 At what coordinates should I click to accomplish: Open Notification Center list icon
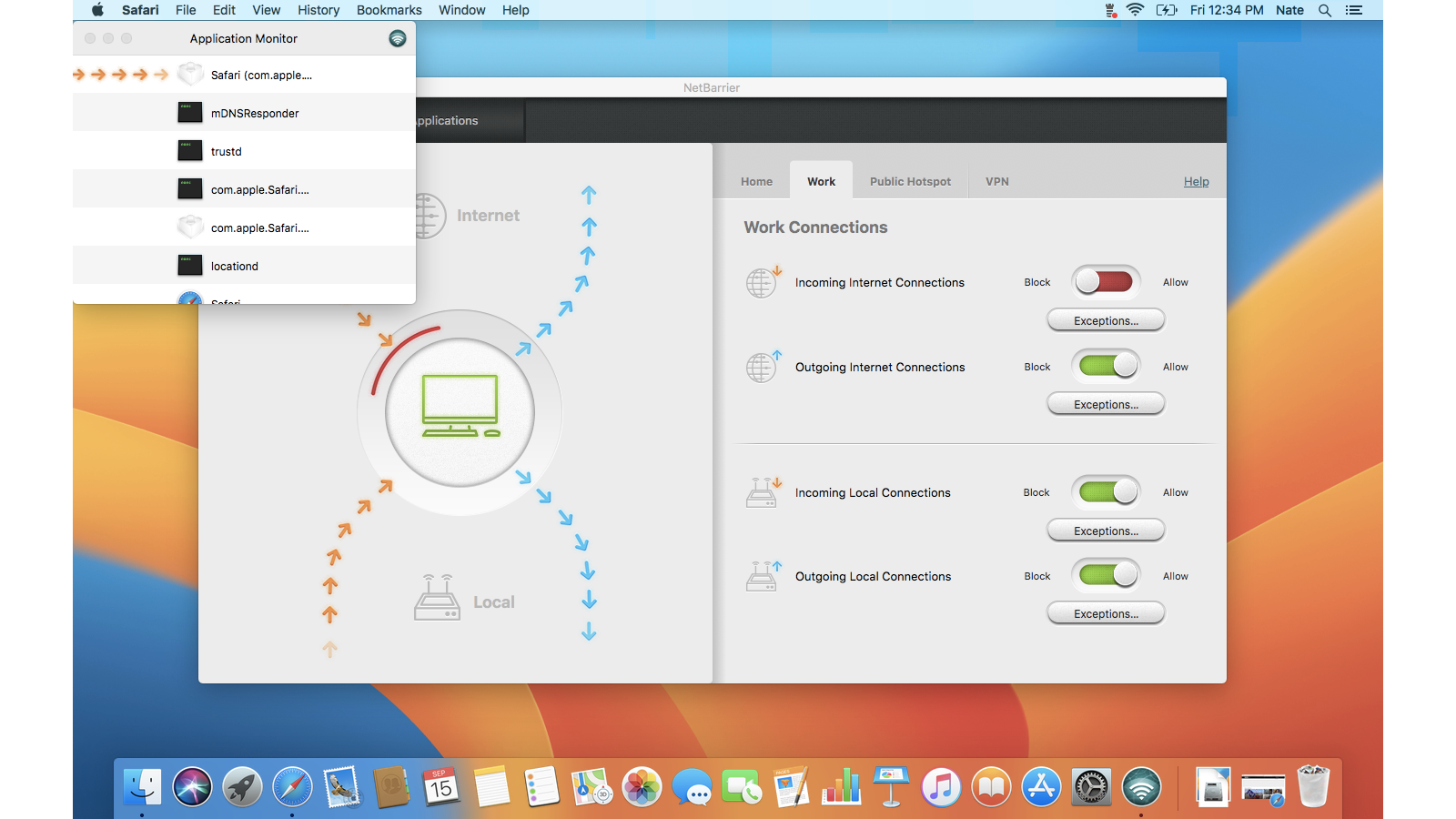[1354, 10]
